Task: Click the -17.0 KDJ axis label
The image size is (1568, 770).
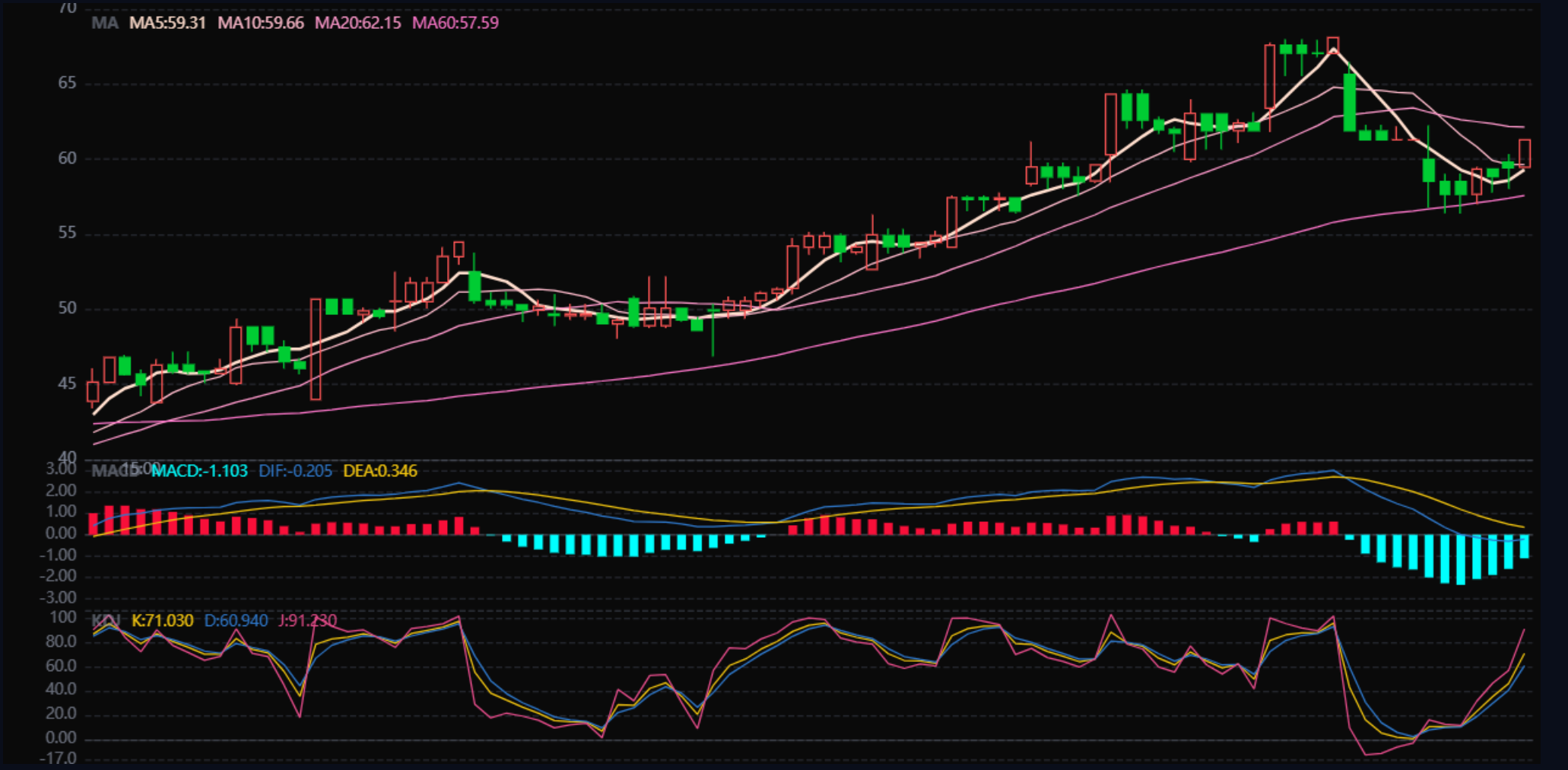Action: (x=61, y=758)
